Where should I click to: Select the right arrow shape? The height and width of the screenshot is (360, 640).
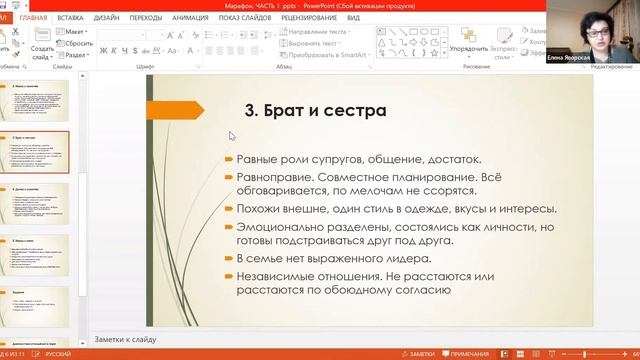413,42
